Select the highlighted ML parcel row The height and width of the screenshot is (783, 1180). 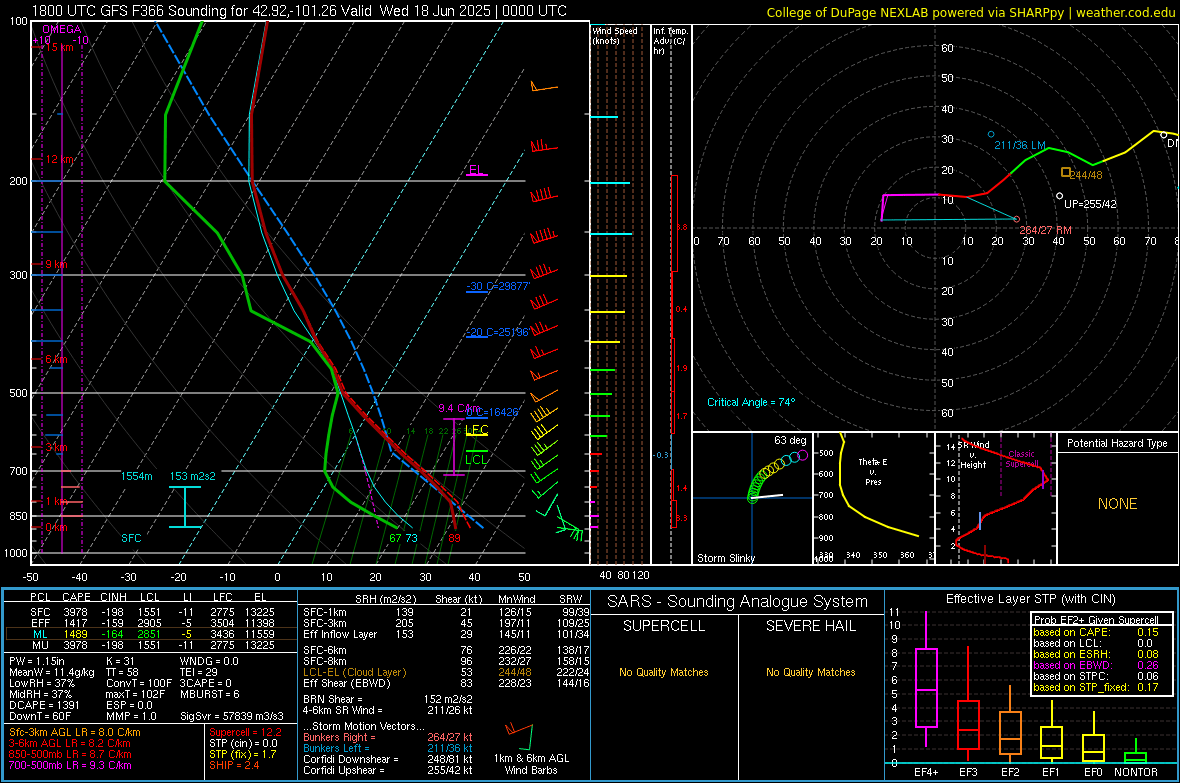click(x=151, y=634)
